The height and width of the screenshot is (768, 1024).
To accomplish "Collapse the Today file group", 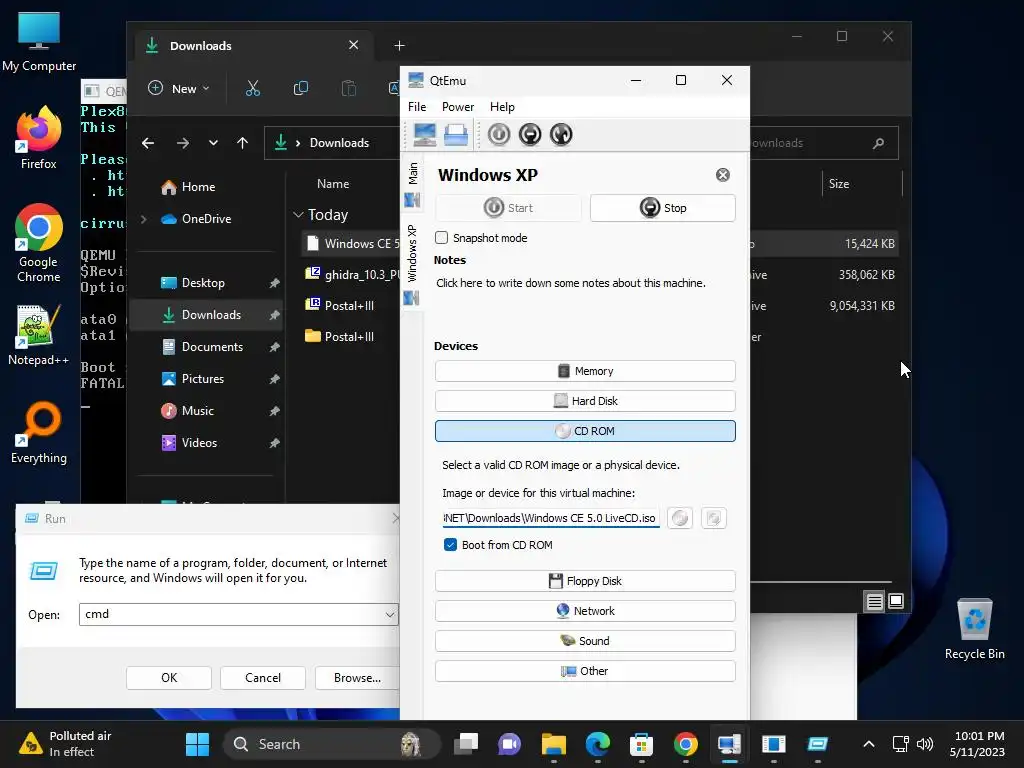I will pyautogui.click(x=298, y=215).
